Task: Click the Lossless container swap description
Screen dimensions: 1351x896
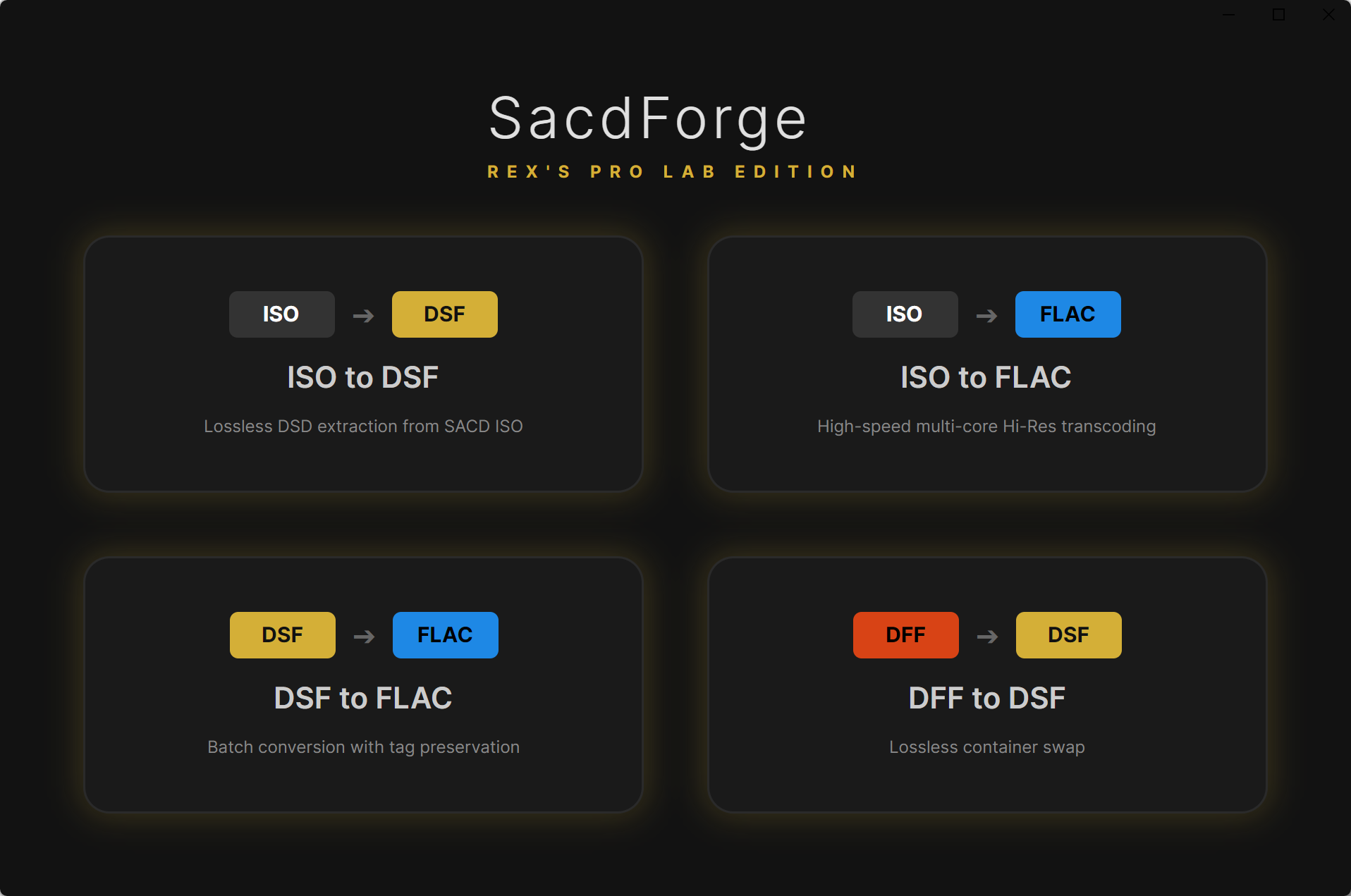Action: pyautogui.click(x=986, y=747)
